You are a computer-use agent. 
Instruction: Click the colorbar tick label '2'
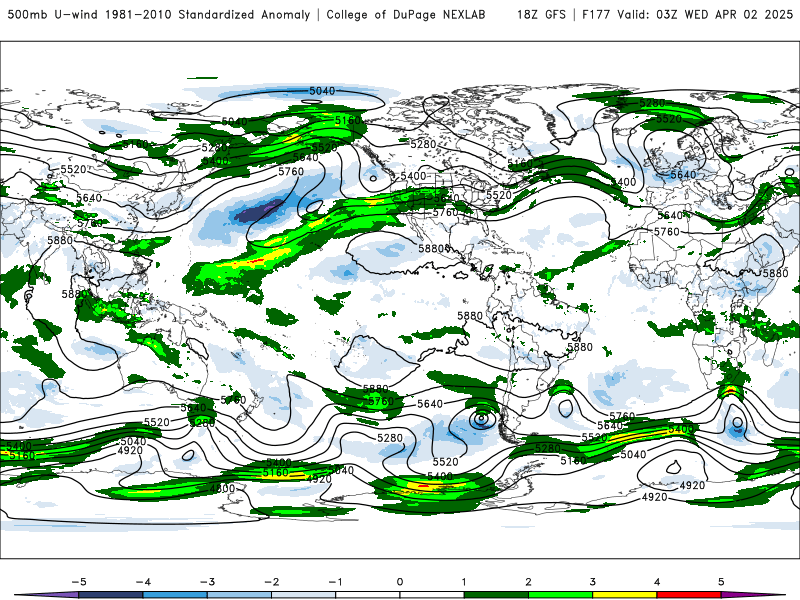tap(528, 582)
